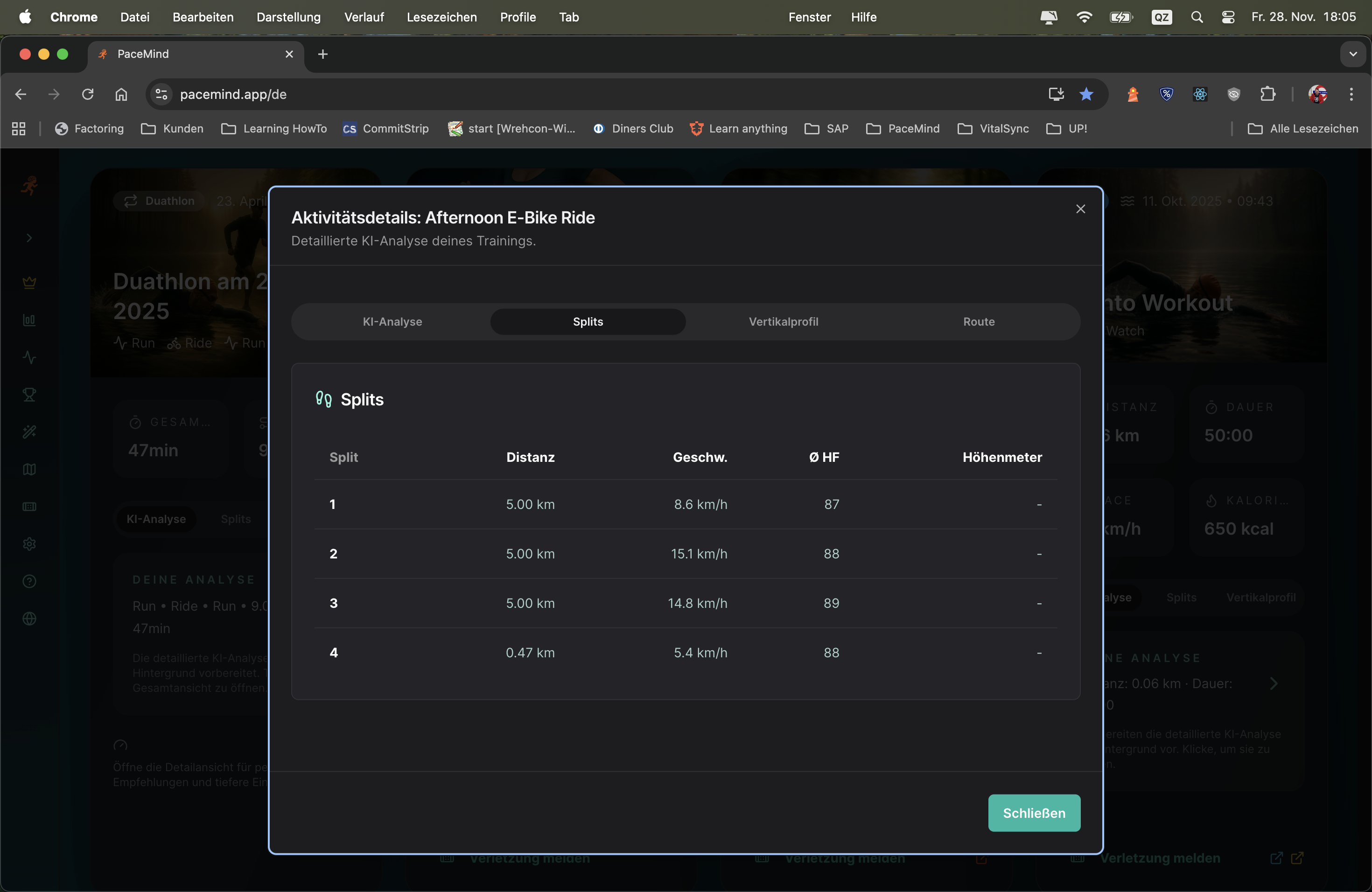The image size is (1372, 892).
Task: Open the Chrome extensions puzzle icon
Action: [1267, 94]
